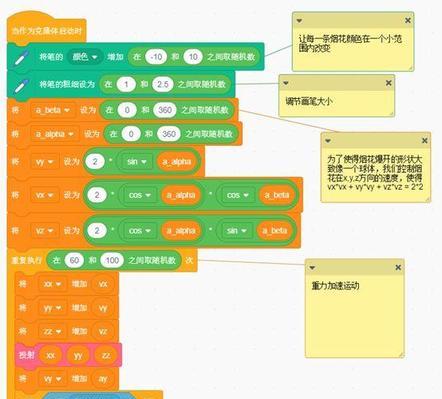Open cos dropdown before a_alpha in vx block
The image size is (442, 399).
pyautogui.click(x=139, y=195)
